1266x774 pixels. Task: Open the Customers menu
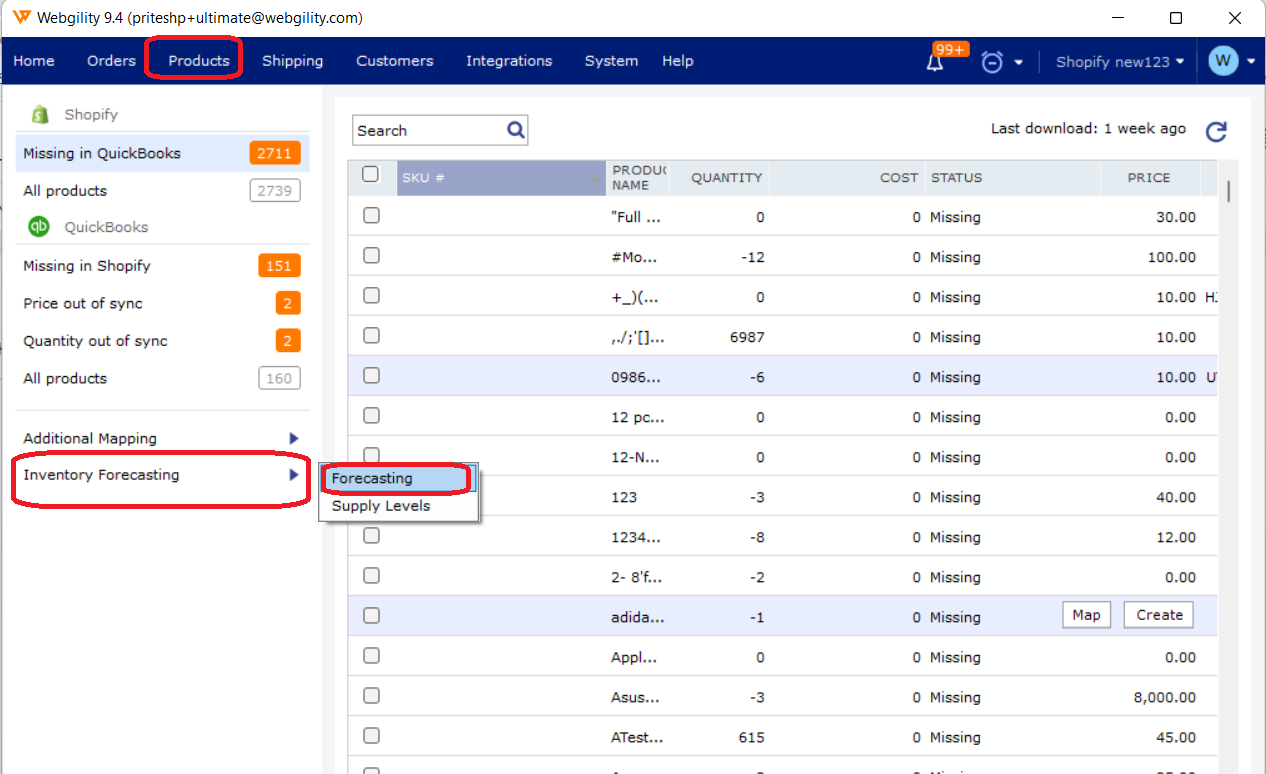(395, 61)
